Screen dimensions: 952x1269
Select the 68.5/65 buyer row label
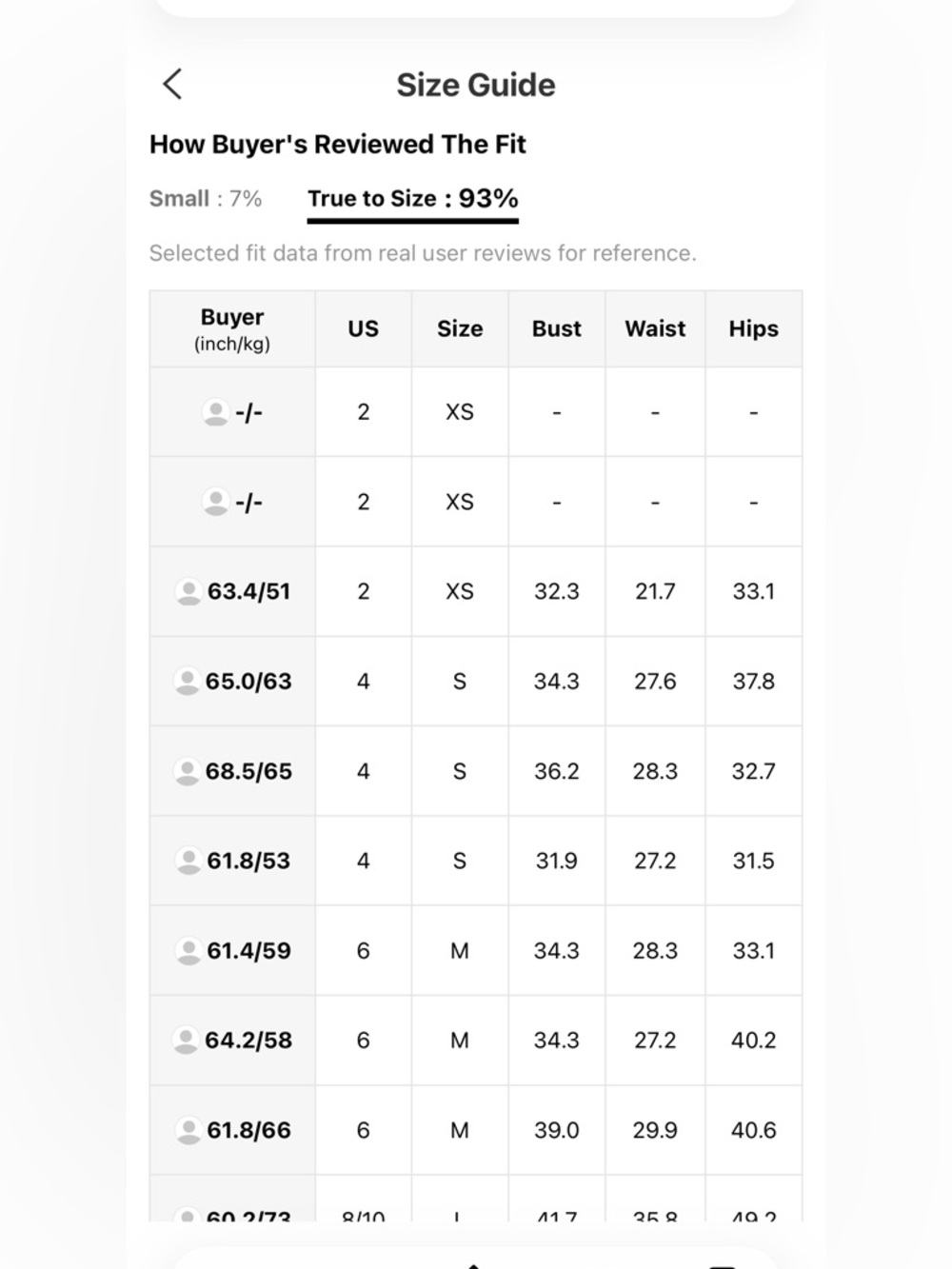pos(248,771)
